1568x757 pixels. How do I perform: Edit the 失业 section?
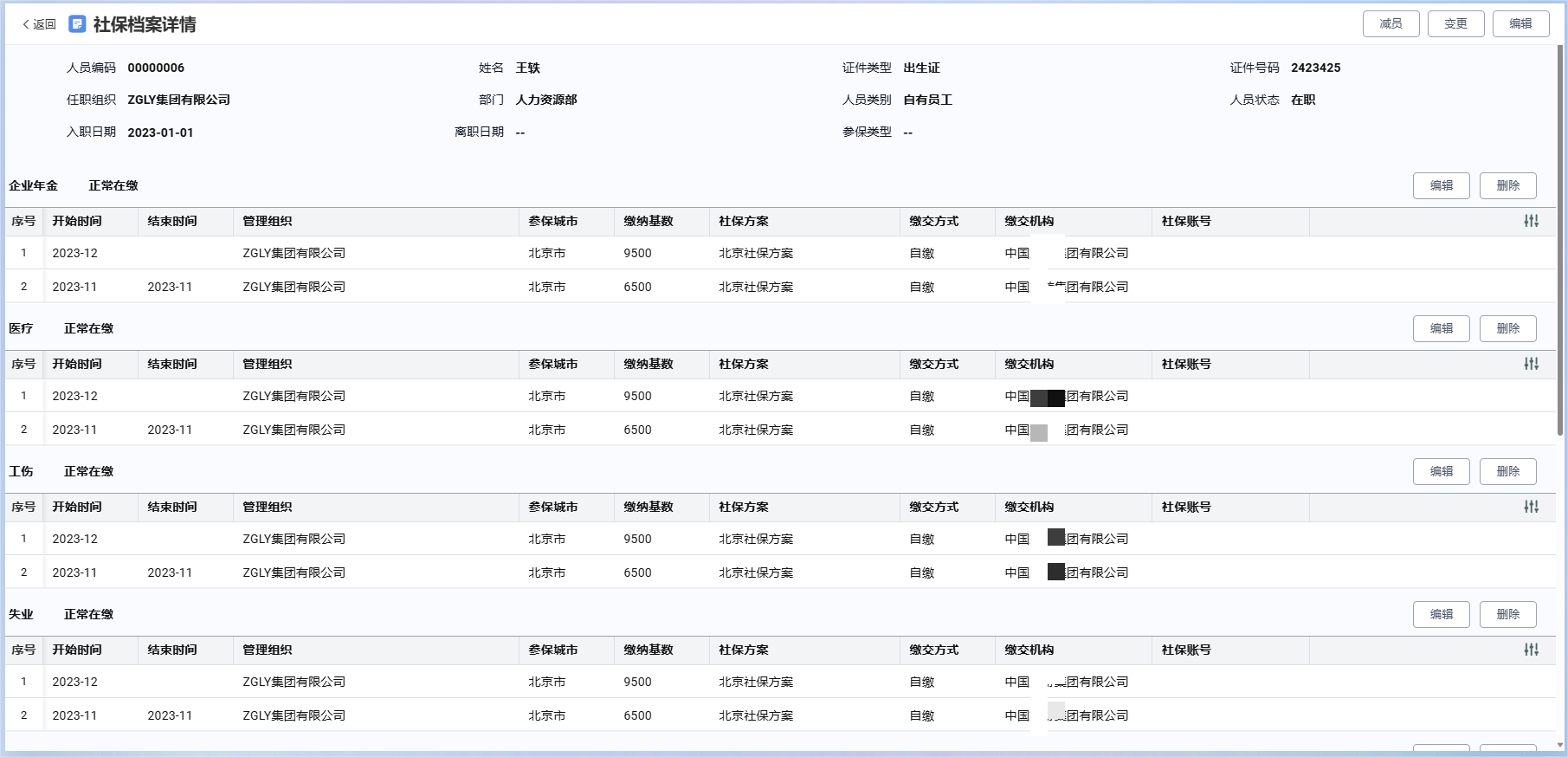pyautogui.click(x=1441, y=614)
